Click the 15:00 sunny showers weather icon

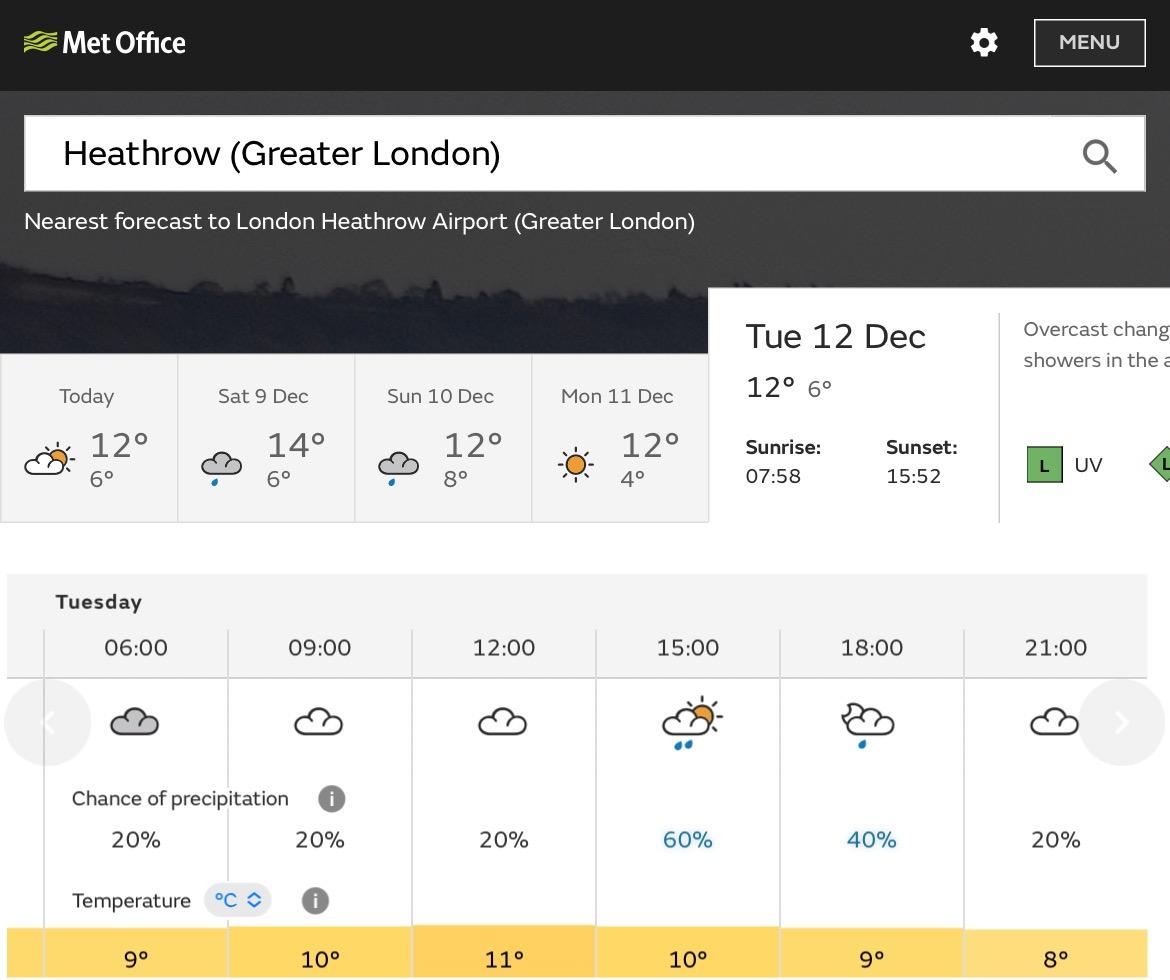point(692,722)
